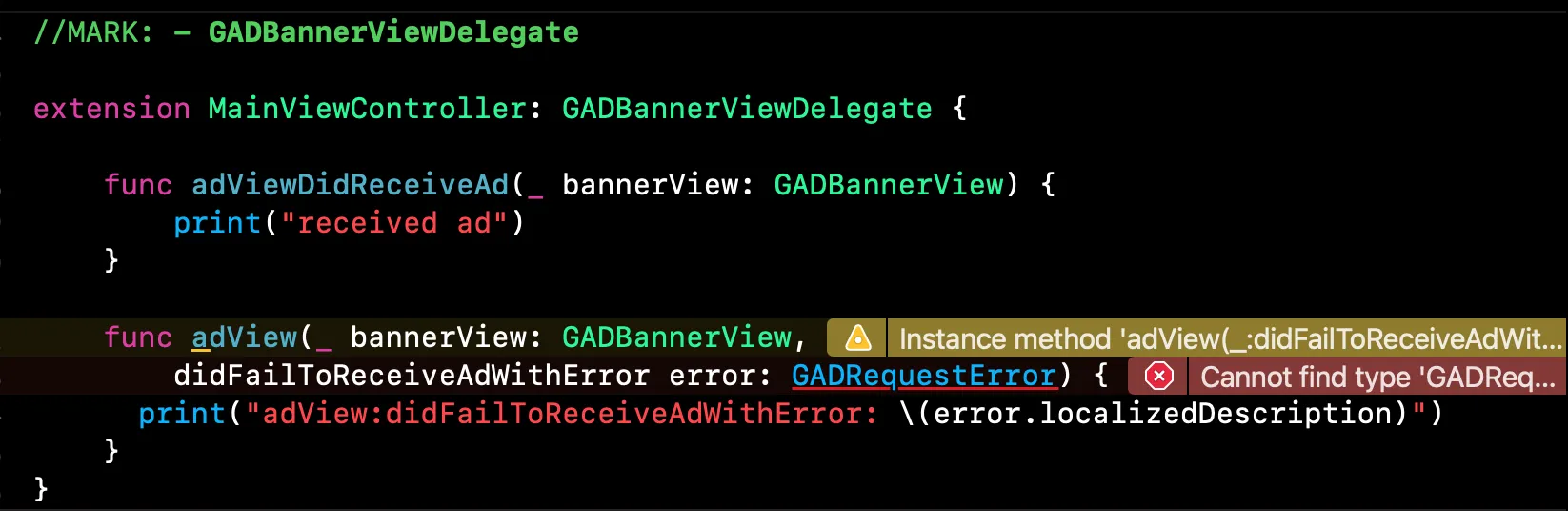Screen dimensions: 1568x511
Task: Click the "adView:didFailToReceiveAdWithError:" string text
Action: [x=570, y=414]
